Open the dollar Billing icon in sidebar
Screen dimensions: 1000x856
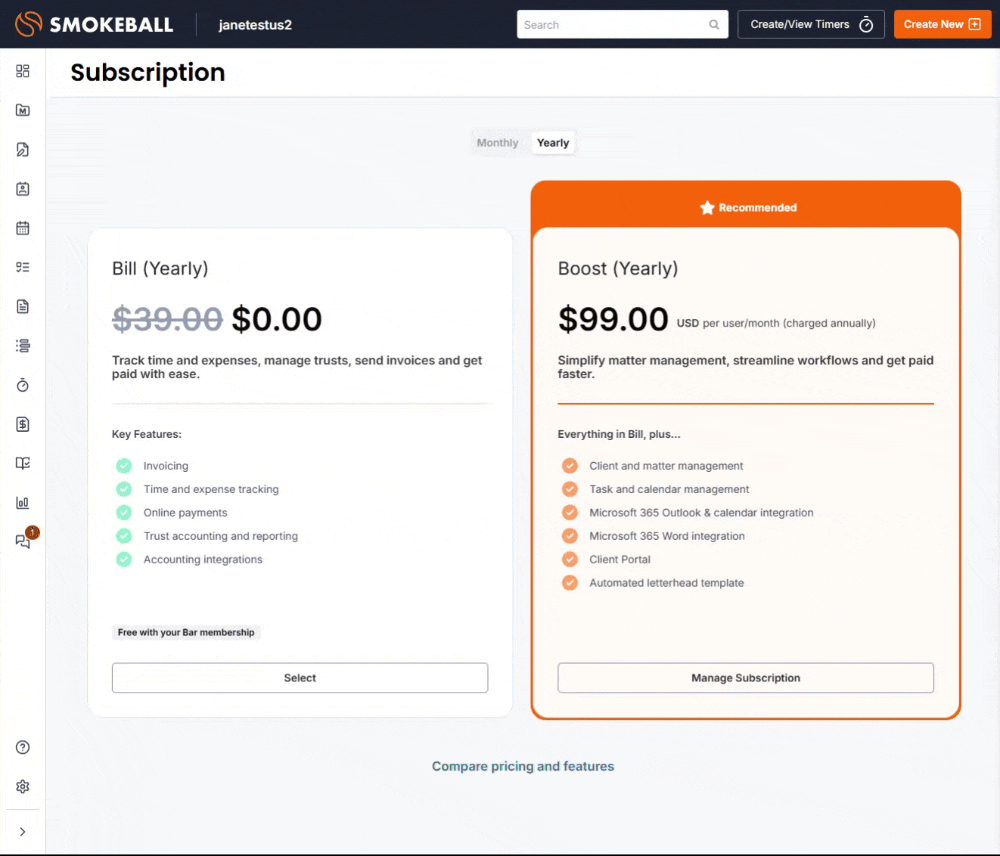[23, 424]
